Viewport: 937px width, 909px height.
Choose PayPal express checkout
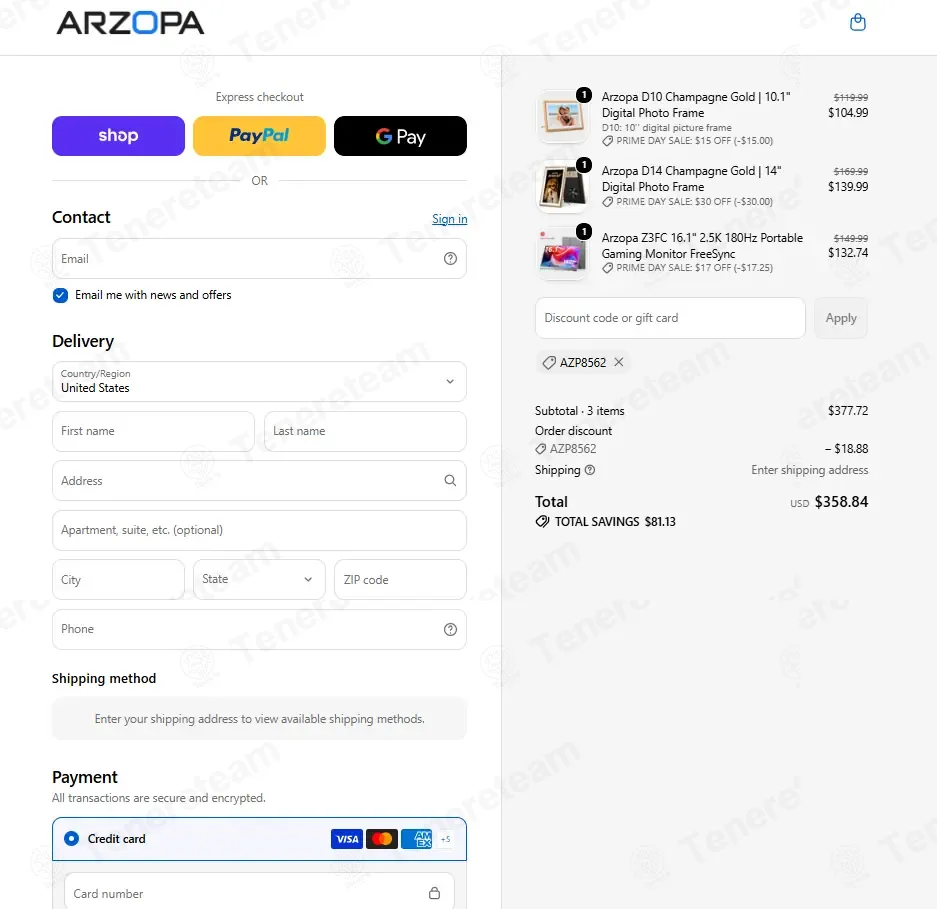[259, 136]
